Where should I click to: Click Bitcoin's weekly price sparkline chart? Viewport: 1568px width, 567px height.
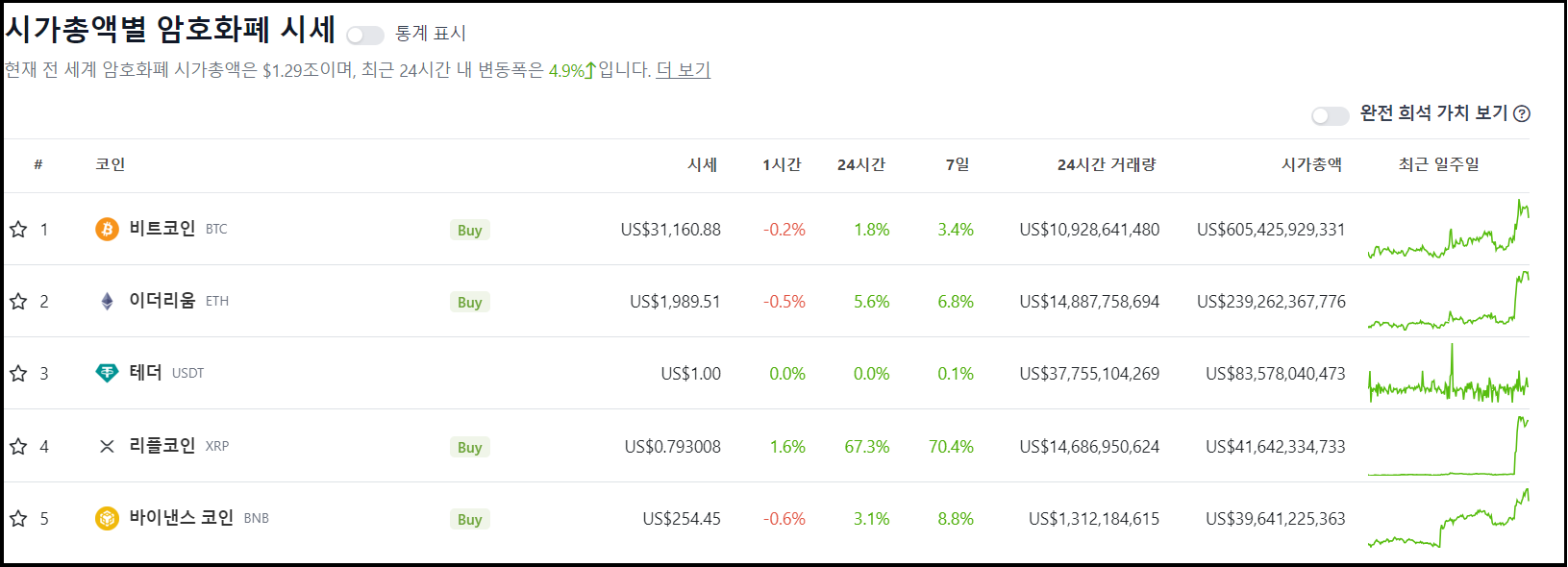coord(1447,230)
